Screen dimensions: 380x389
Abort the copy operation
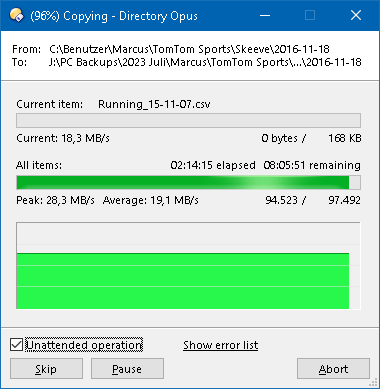point(333,369)
